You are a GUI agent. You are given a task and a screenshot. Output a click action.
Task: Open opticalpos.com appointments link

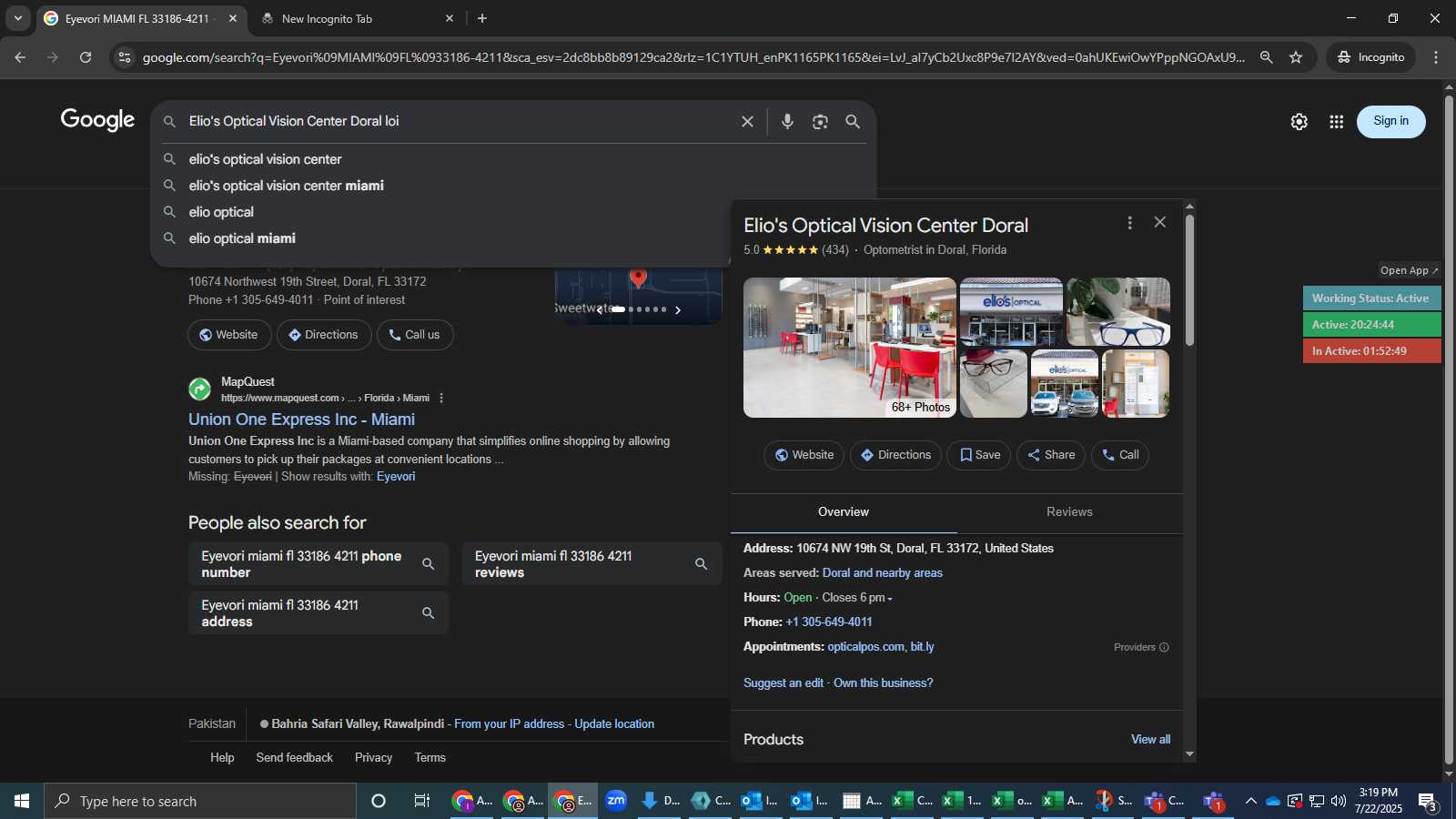[x=865, y=647]
